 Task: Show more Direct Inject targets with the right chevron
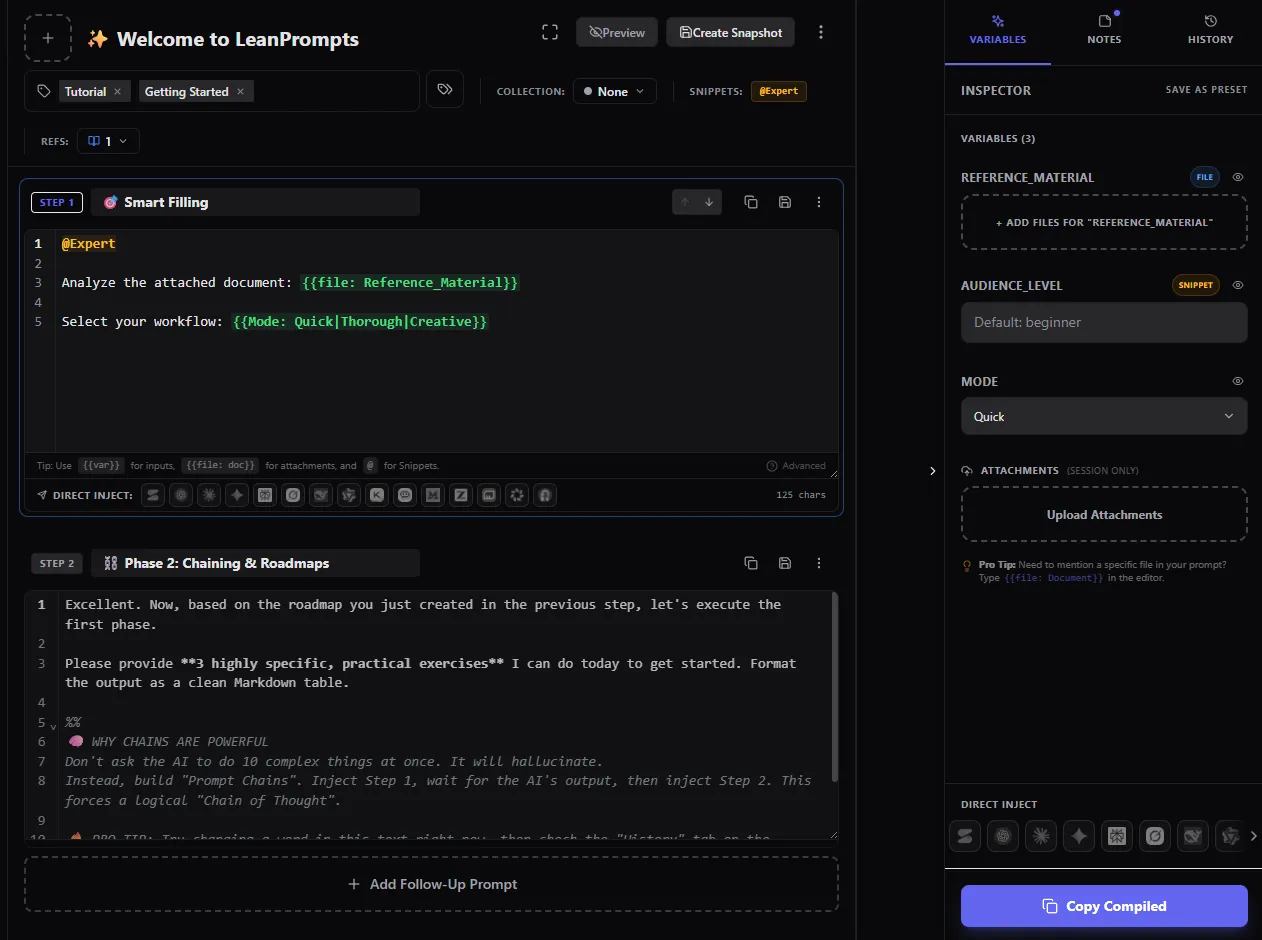coord(1254,836)
